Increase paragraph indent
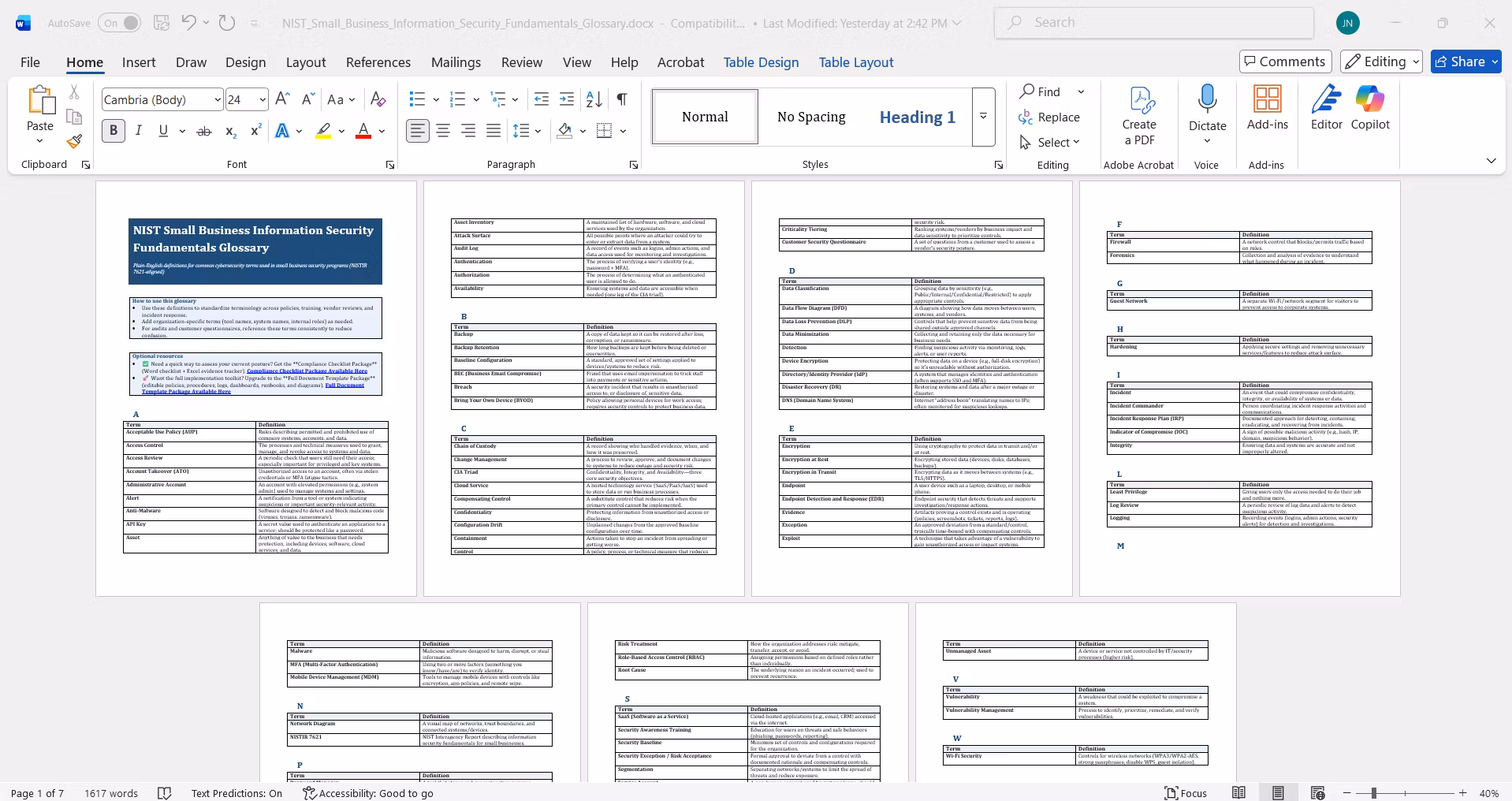Viewport: 1512px width, 801px height. click(567, 99)
